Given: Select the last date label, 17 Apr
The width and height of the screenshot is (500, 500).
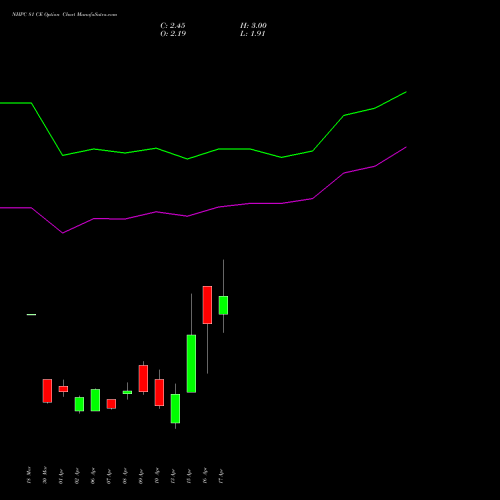Looking at the screenshot, I should pos(221,476).
